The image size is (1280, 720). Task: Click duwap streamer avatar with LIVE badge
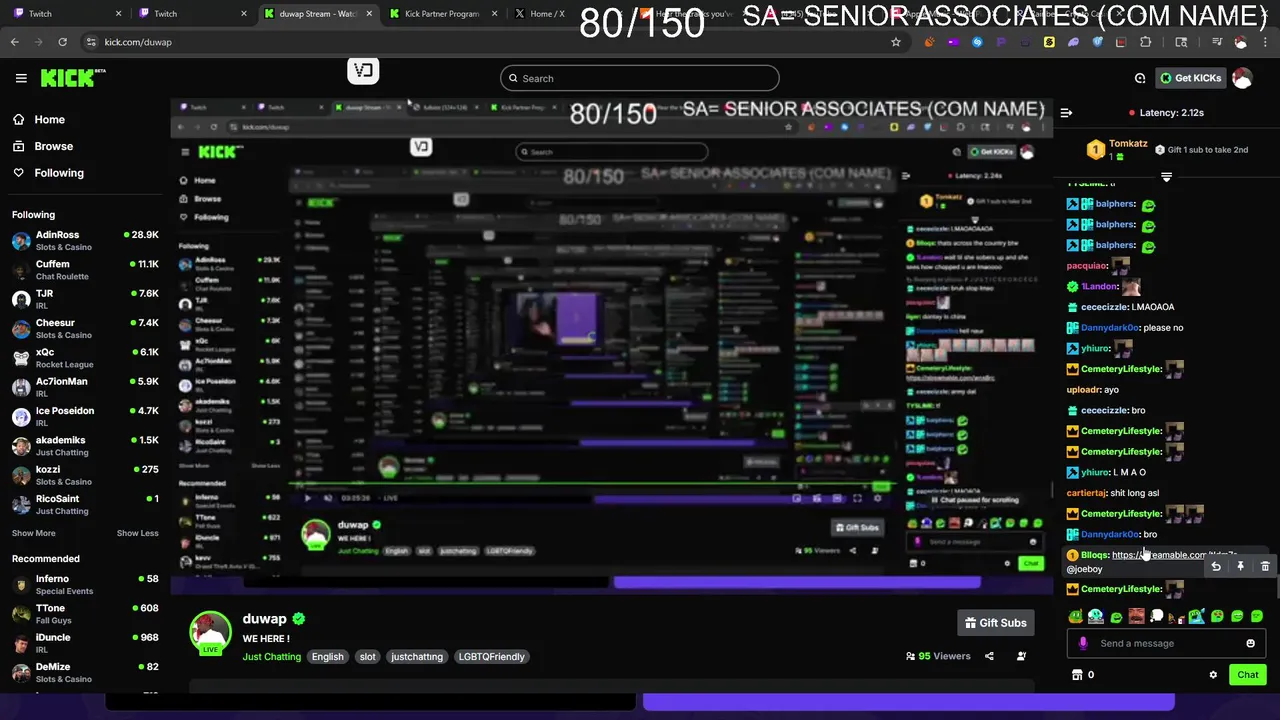210,633
